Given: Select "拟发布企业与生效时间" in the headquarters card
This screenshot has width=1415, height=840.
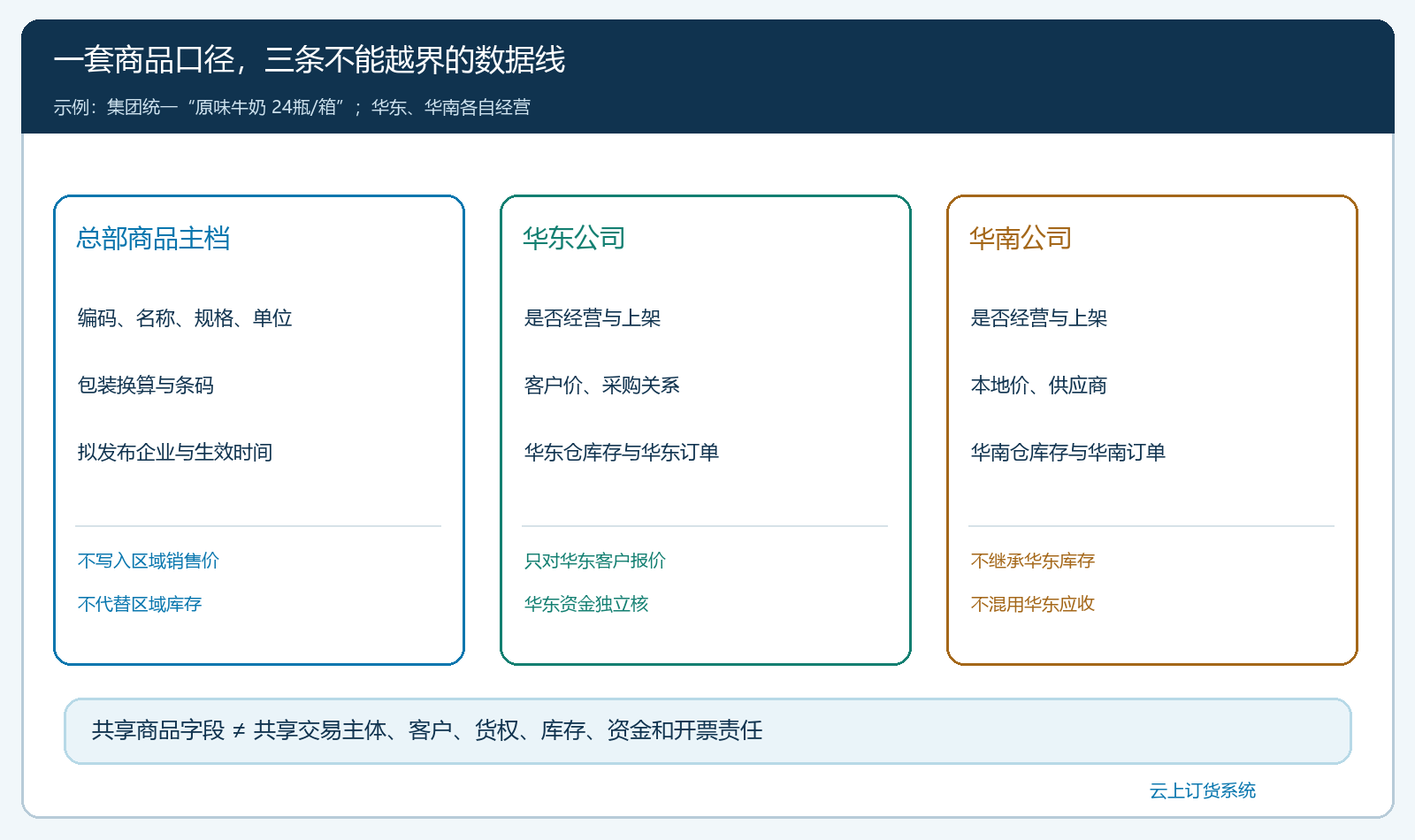Looking at the screenshot, I should point(175,452).
